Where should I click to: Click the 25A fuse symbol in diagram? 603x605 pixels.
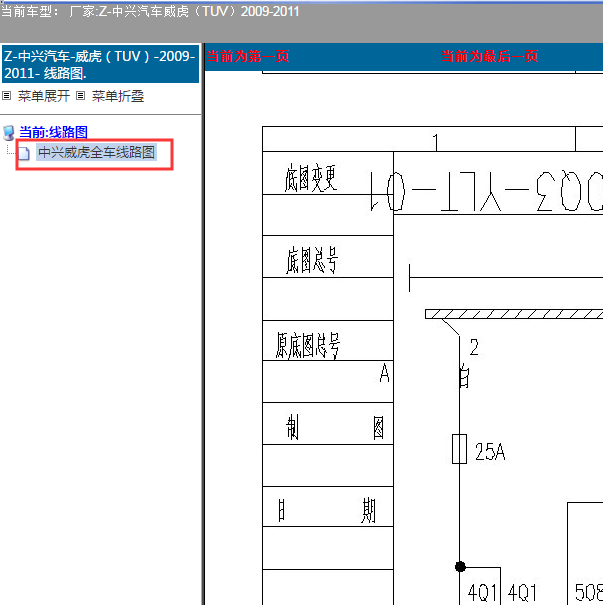pos(459,449)
